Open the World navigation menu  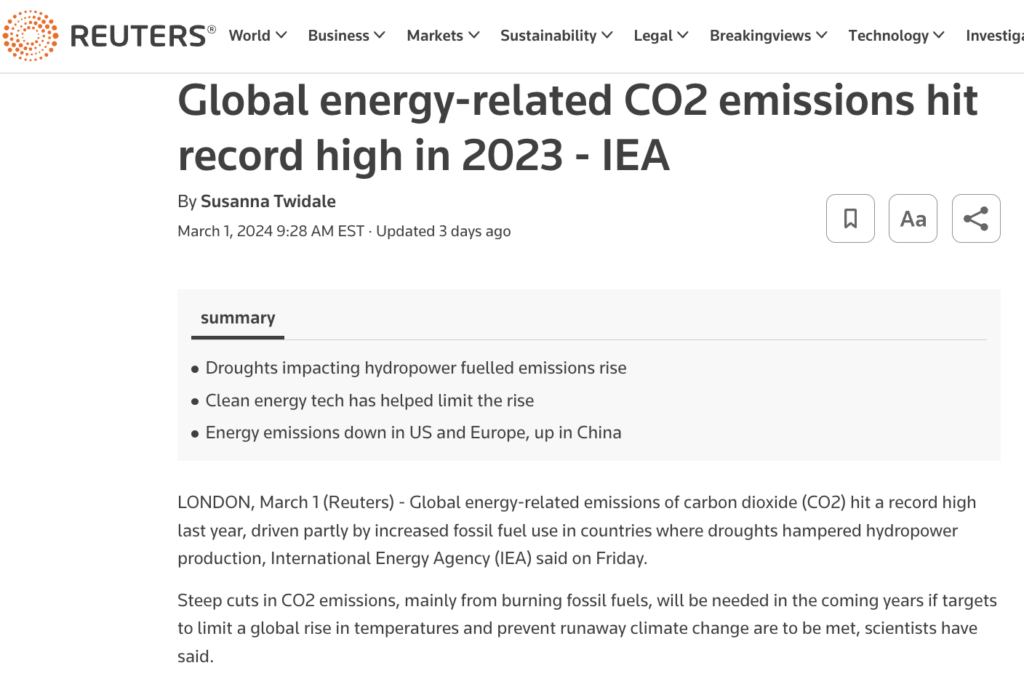(x=258, y=35)
